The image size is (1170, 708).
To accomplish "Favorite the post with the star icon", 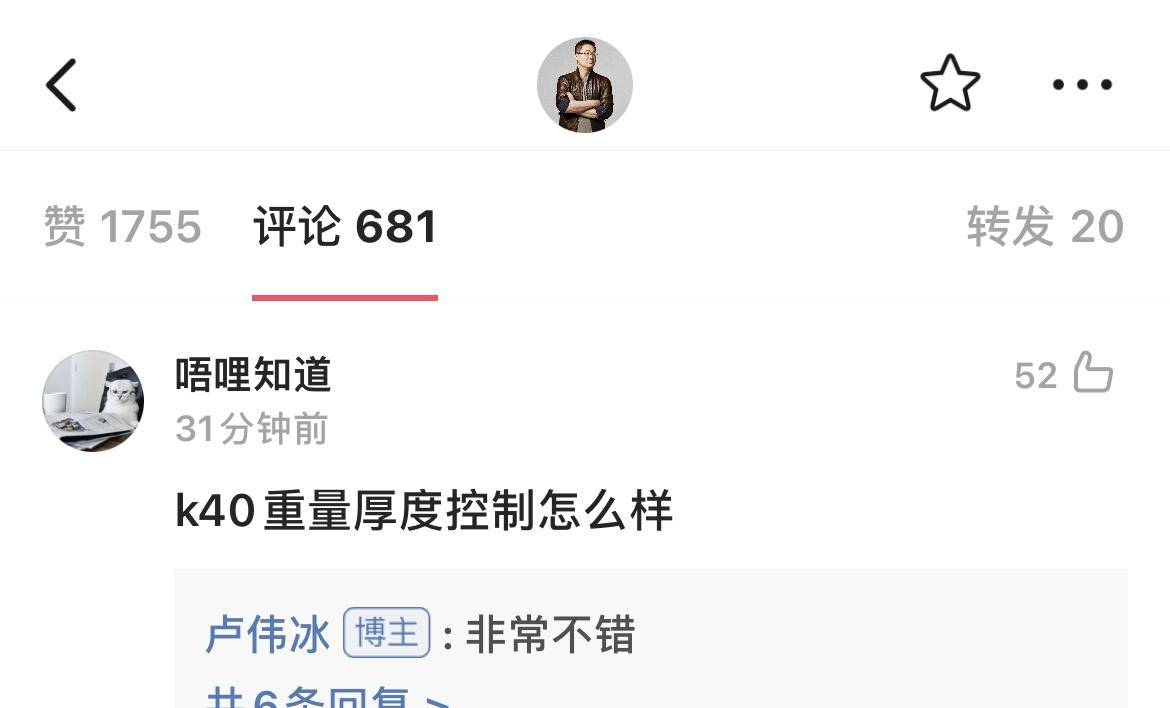I will point(950,84).
